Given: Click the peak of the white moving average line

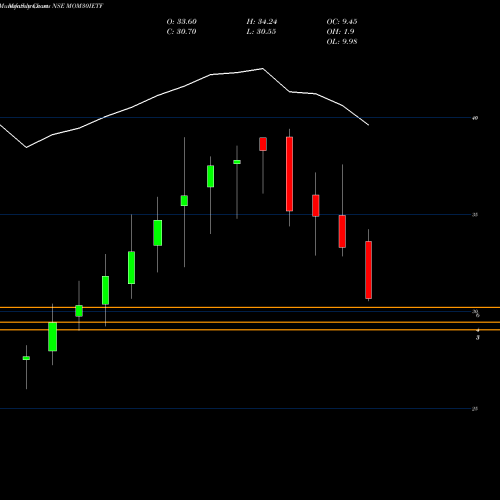Looking at the screenshot, I should (x=263, y=69).
